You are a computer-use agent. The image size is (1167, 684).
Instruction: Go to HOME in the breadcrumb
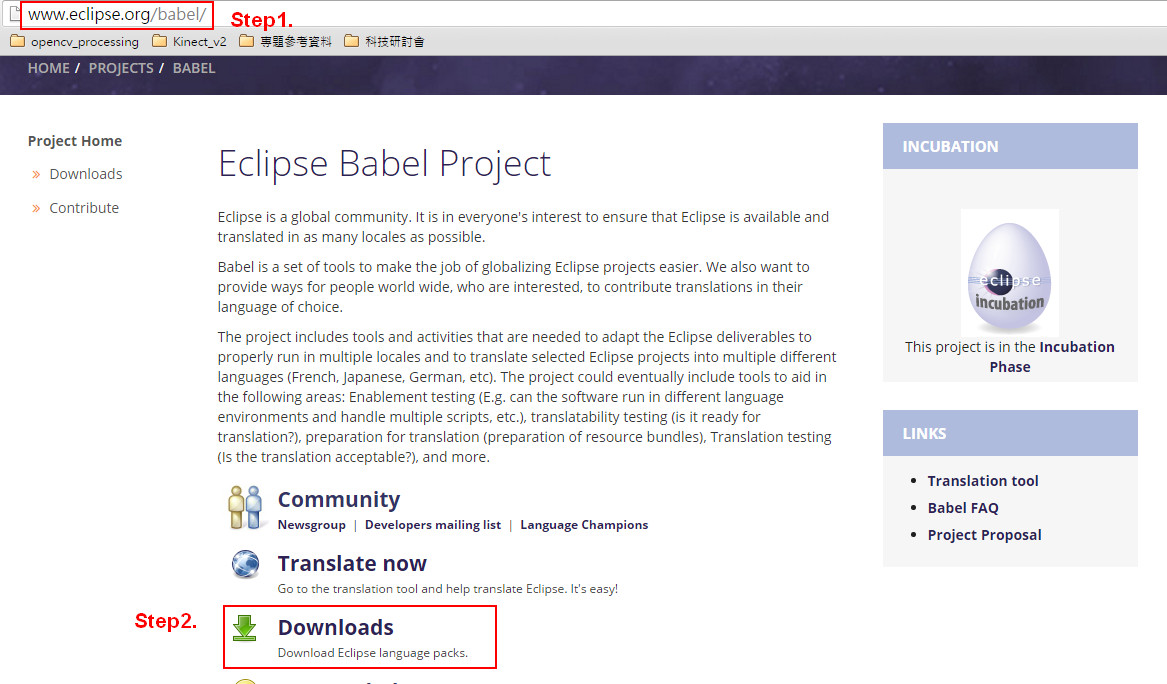pos(48,68)
